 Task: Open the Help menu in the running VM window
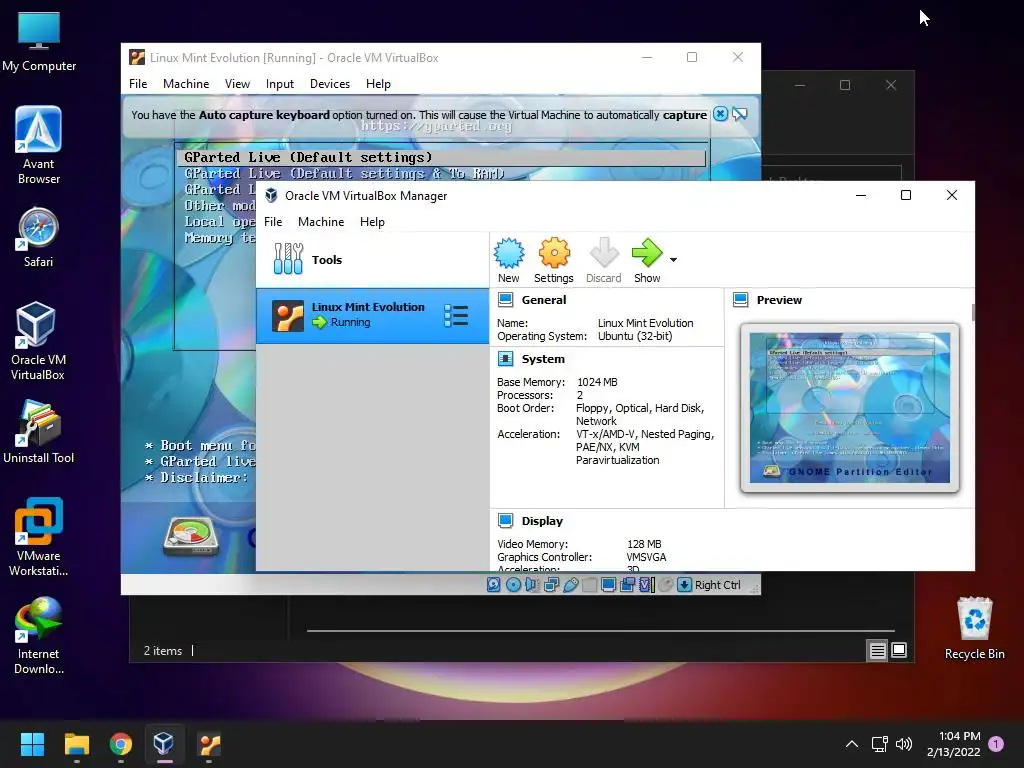(378, 84)
